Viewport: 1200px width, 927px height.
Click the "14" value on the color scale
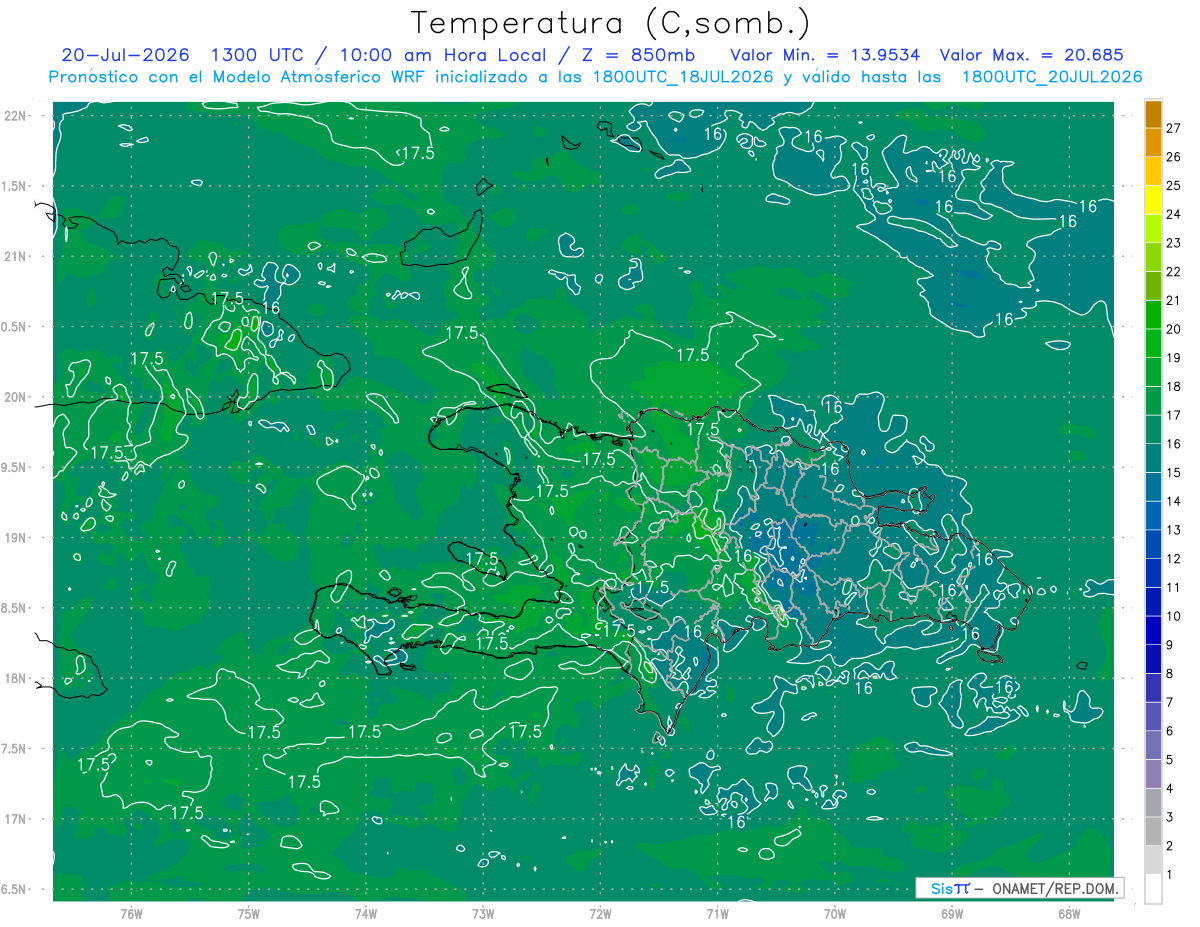[1174, 501]
